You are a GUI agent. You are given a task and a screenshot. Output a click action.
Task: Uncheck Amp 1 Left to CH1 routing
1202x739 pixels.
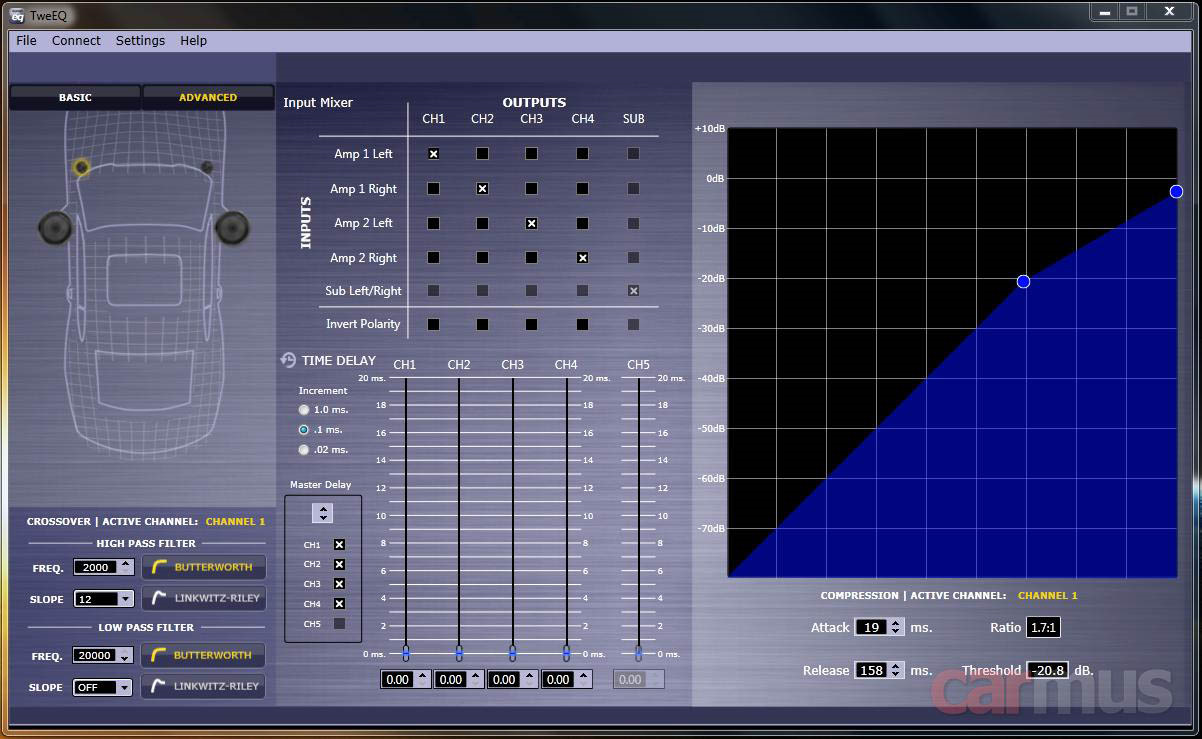point(433,154)
